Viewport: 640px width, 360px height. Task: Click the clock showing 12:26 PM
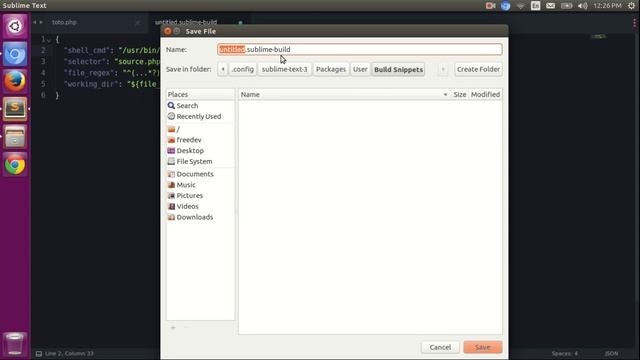click(x=607, y=6)
